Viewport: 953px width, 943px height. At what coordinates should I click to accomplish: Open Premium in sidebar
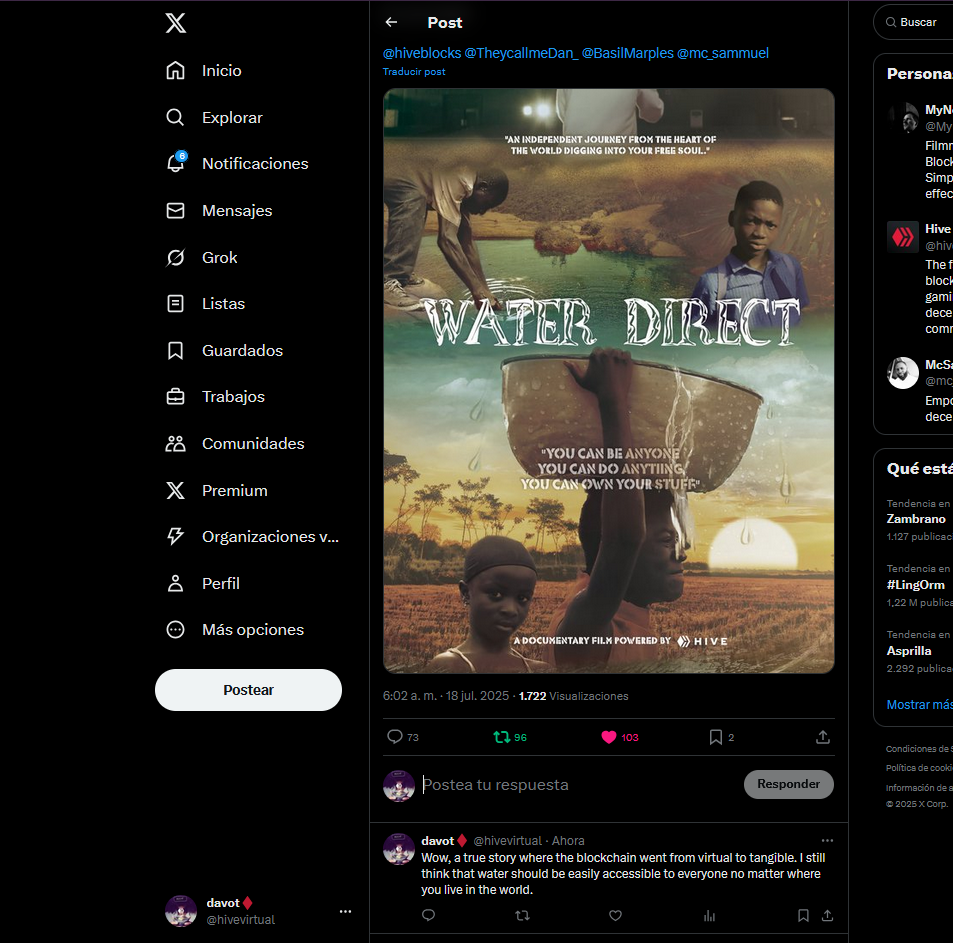[217, 490]
